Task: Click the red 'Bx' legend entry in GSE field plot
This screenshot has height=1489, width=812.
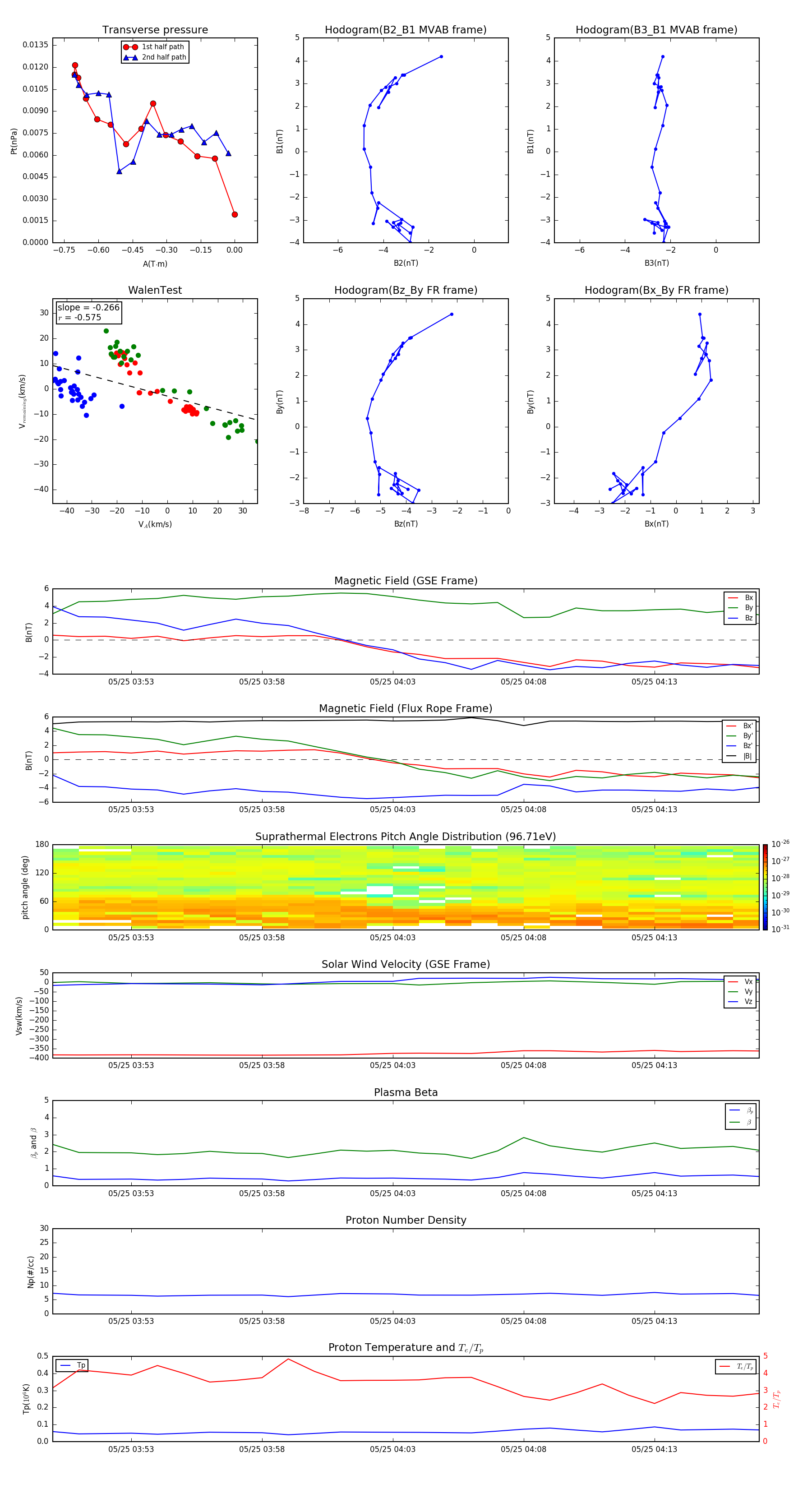Action: tap(740, 598)
